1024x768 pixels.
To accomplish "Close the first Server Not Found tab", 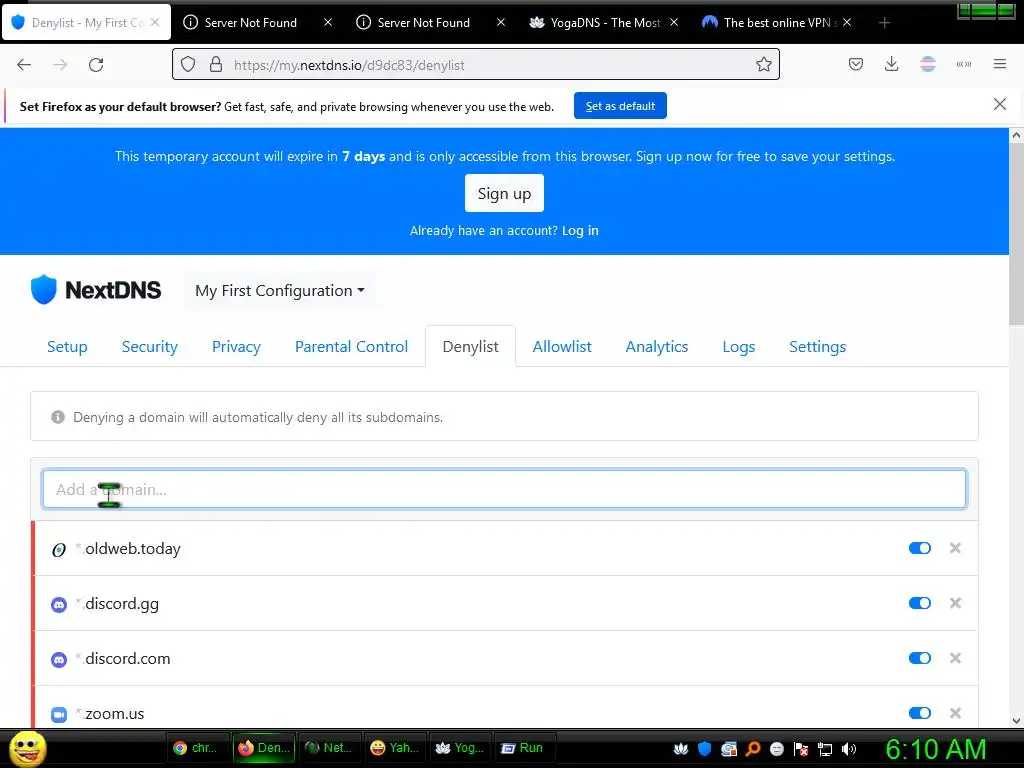I will tap(328, 22).
